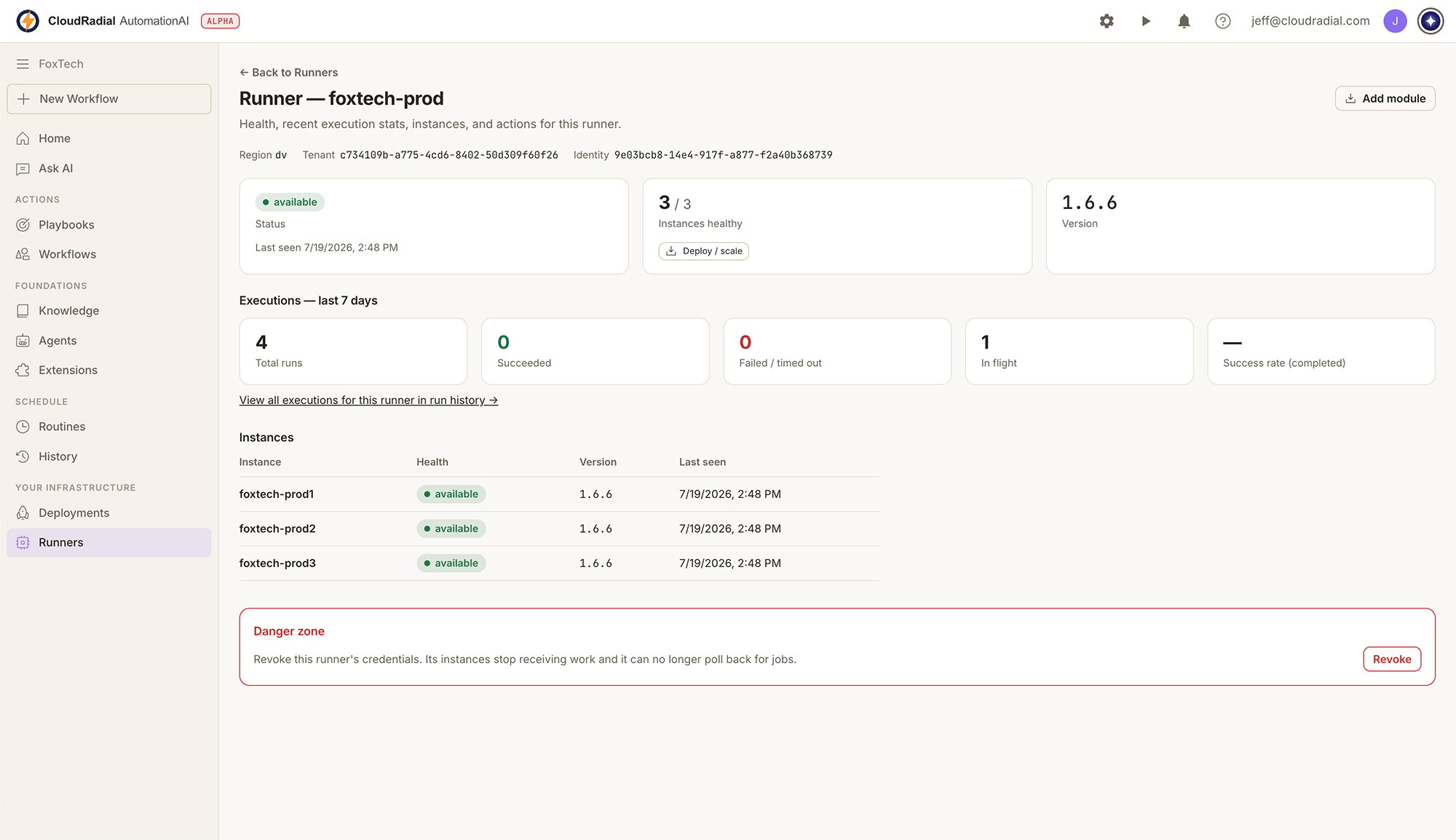The height and width of the screenshot is (840, 1456).
Task: Go to Ask AI in sidebar
Action: [x=109, y=169]
